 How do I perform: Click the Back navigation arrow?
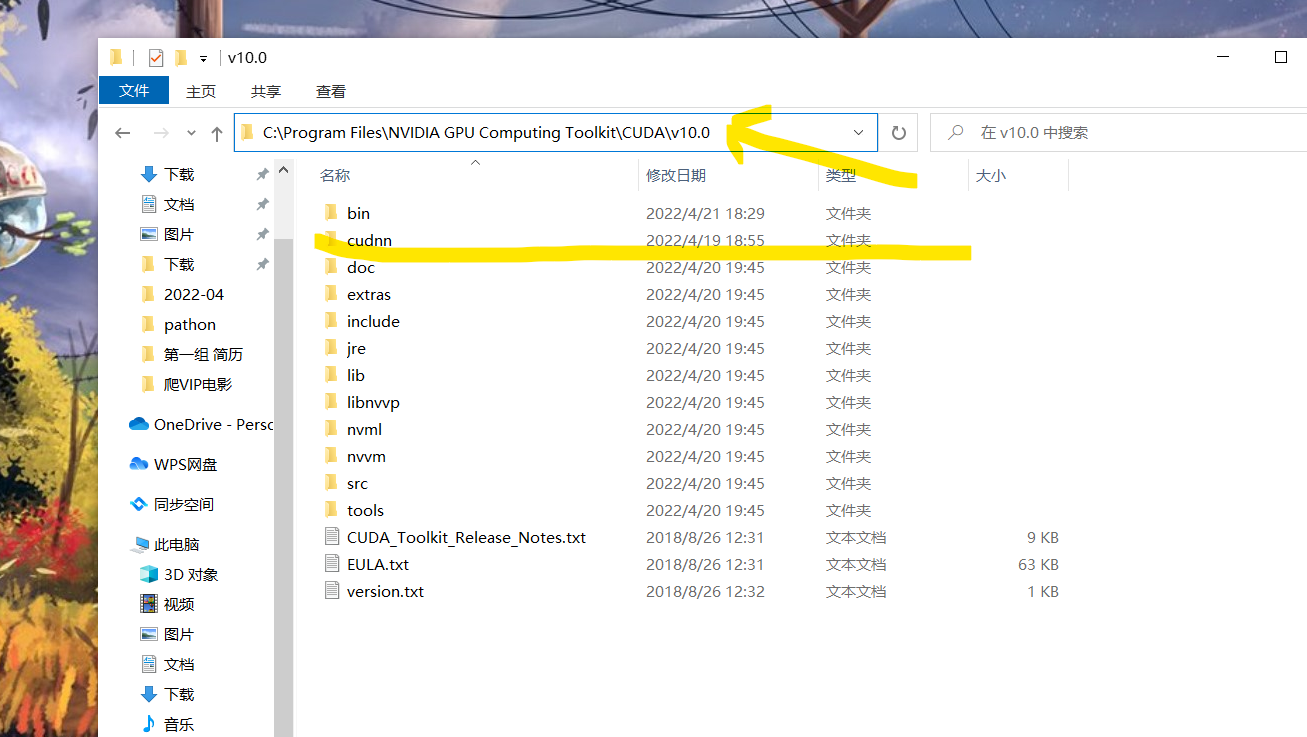tap(123, 133)
